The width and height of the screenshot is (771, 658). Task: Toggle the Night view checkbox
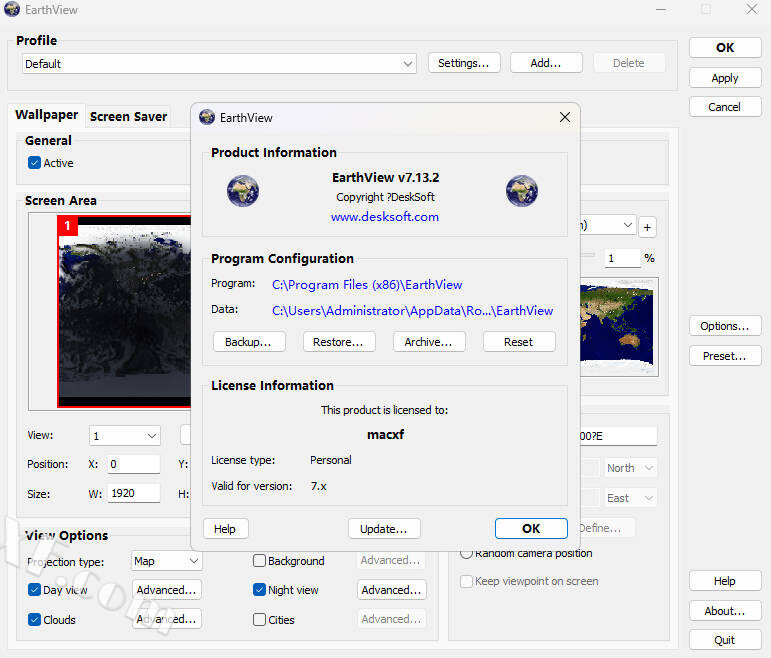259,590
